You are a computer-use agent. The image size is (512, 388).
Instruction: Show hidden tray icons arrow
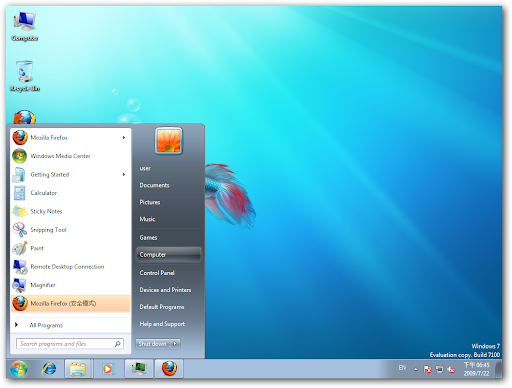[415, 369]
